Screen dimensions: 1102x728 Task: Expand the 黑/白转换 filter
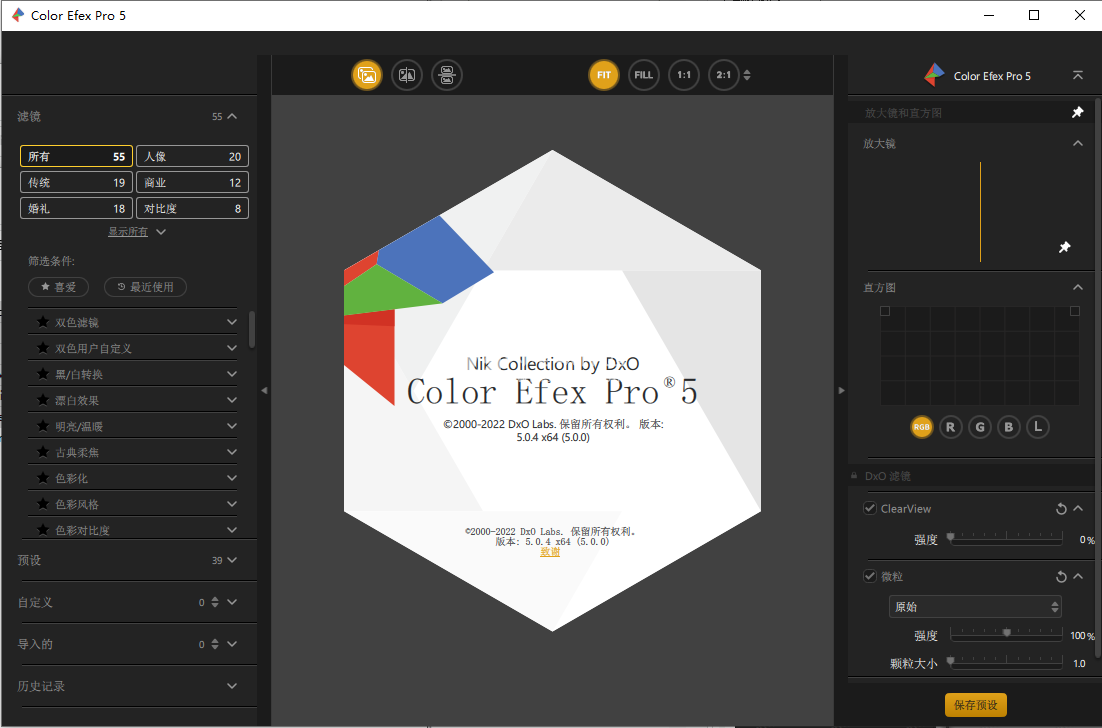[232, 374]
